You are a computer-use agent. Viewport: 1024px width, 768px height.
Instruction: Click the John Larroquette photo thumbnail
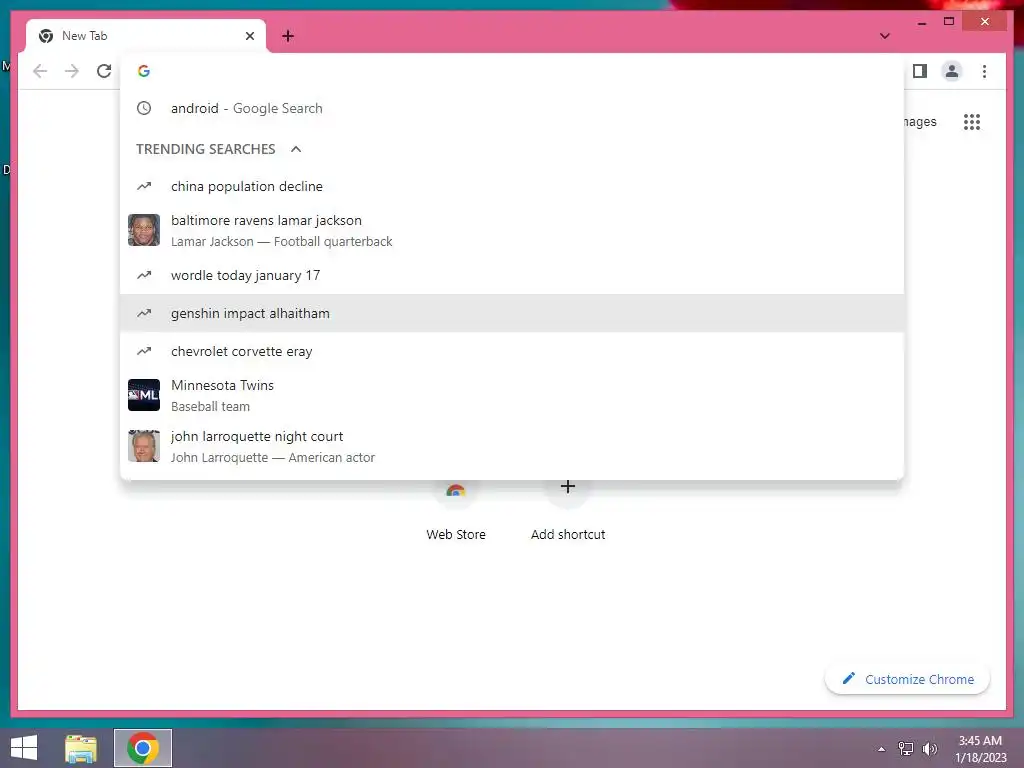point(144,446)
